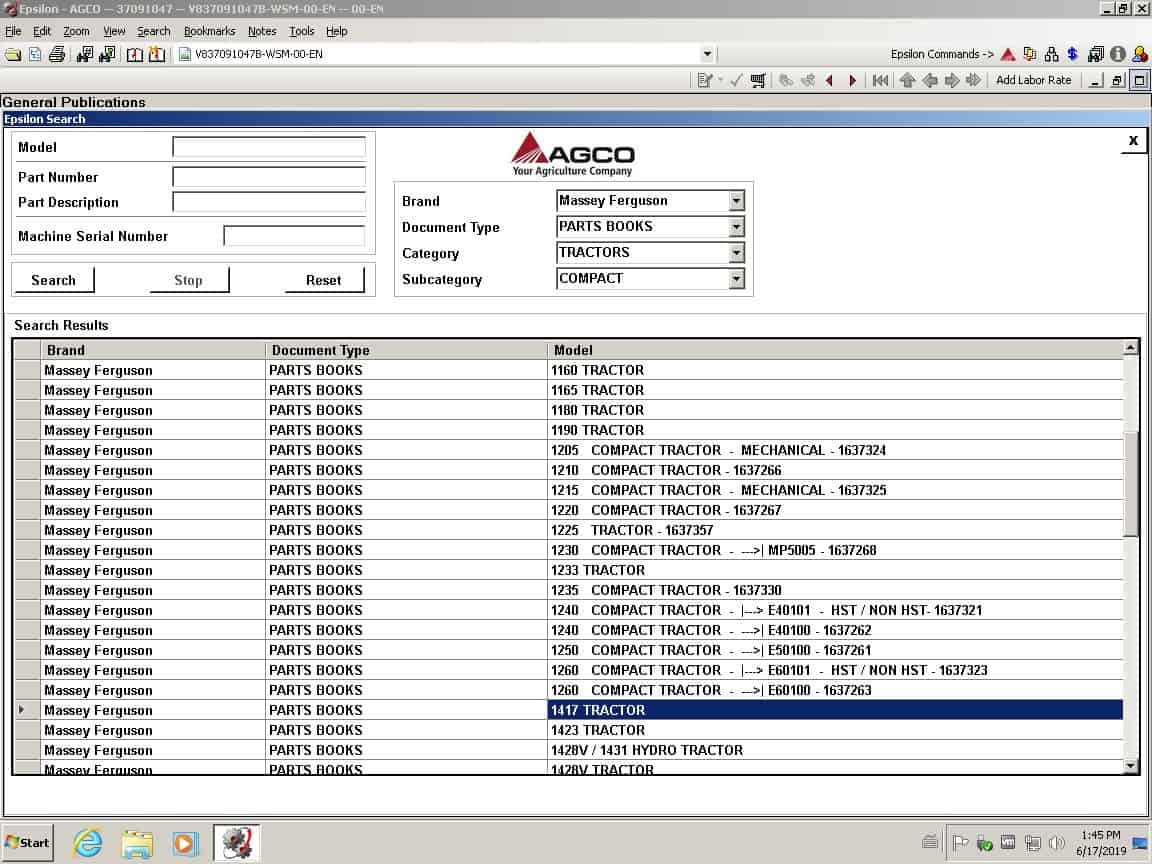1152x864 pixels.
Task: Select the 1423 TRACTOR result row
Action: [x=569, y=730]
